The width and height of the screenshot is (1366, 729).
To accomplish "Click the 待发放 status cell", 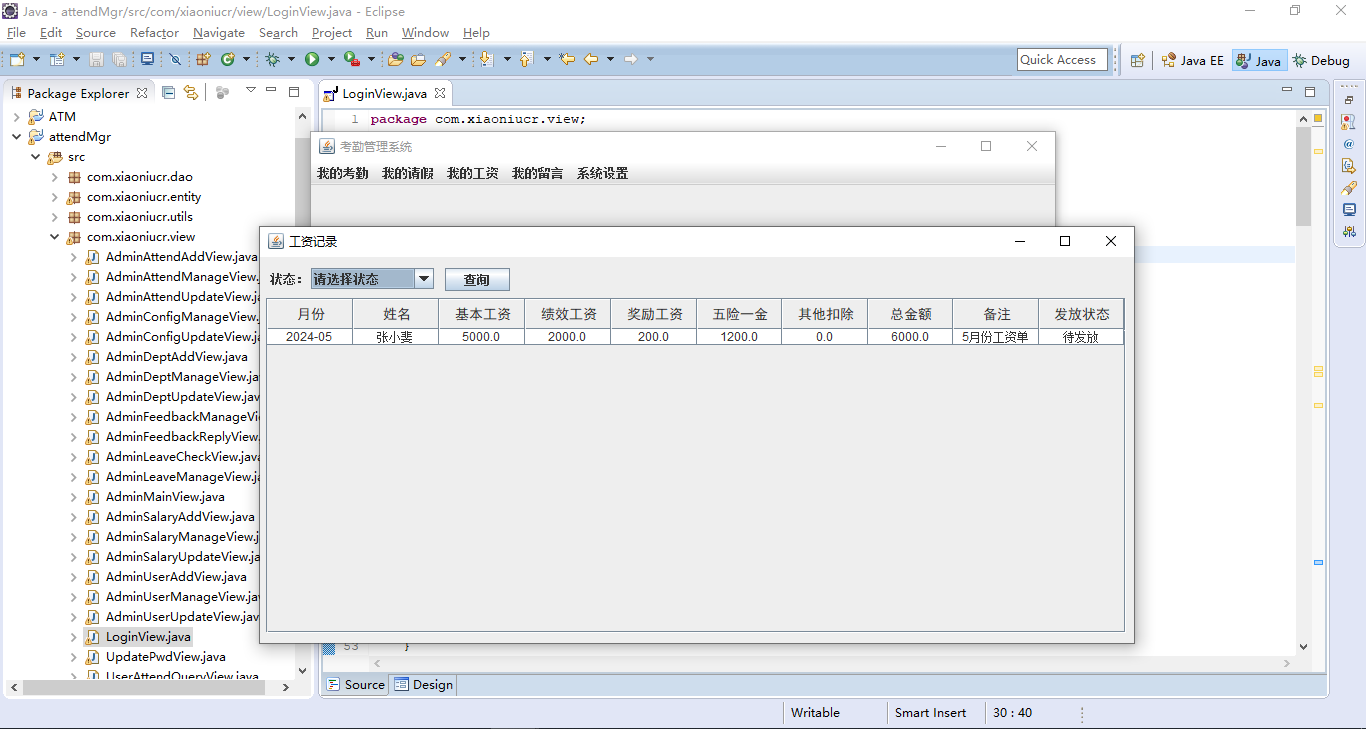I will tap(1081, 337).
